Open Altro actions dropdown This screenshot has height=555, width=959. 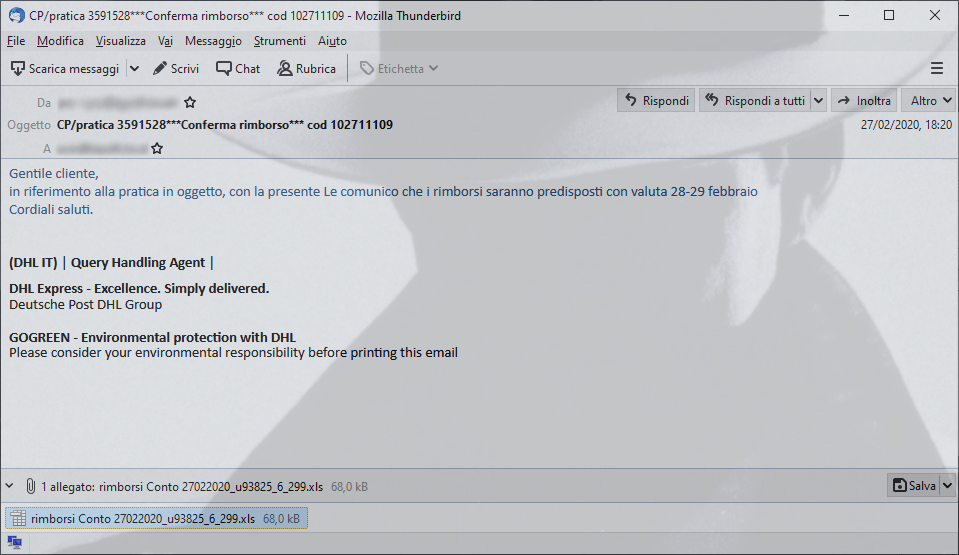pos(930,100)
